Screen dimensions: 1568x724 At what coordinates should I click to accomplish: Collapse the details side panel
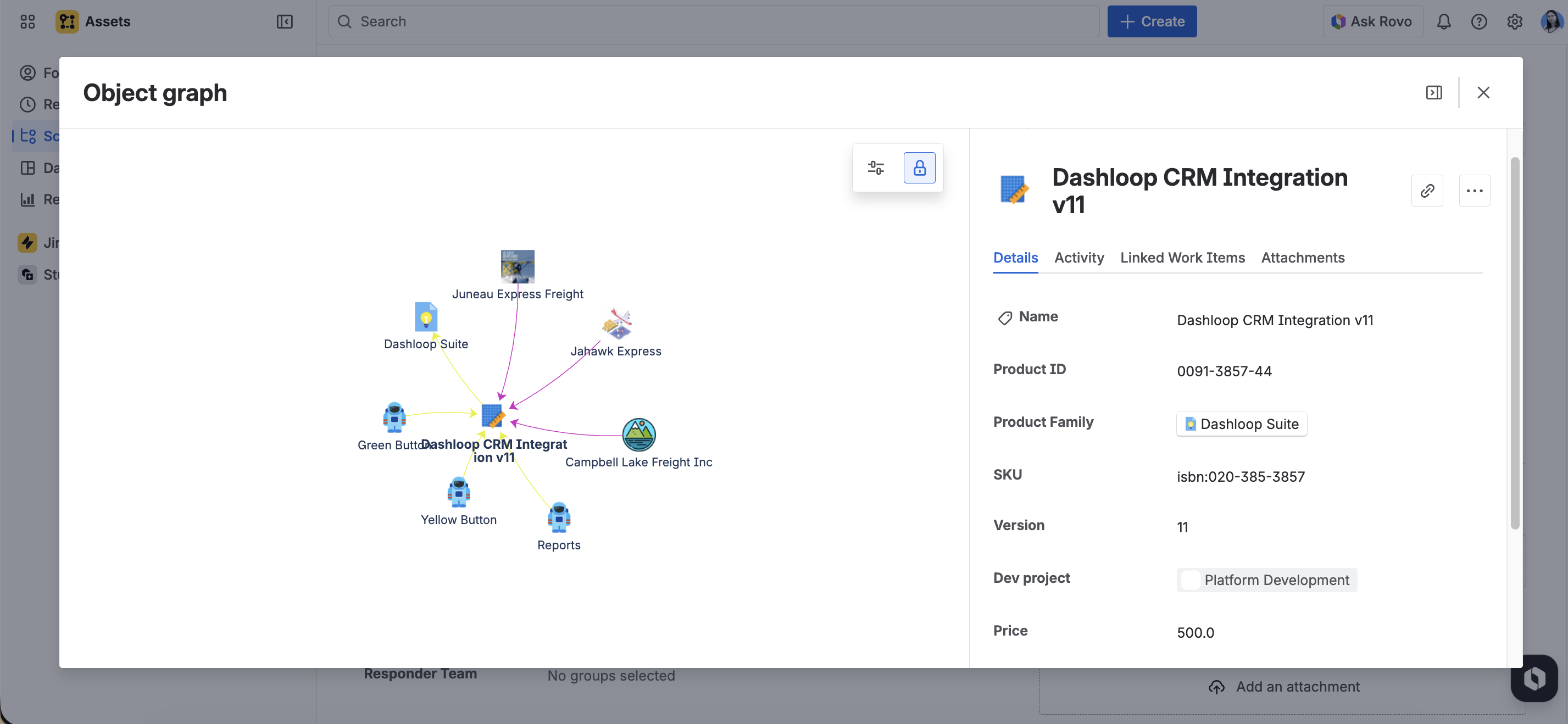(1433, 92)
